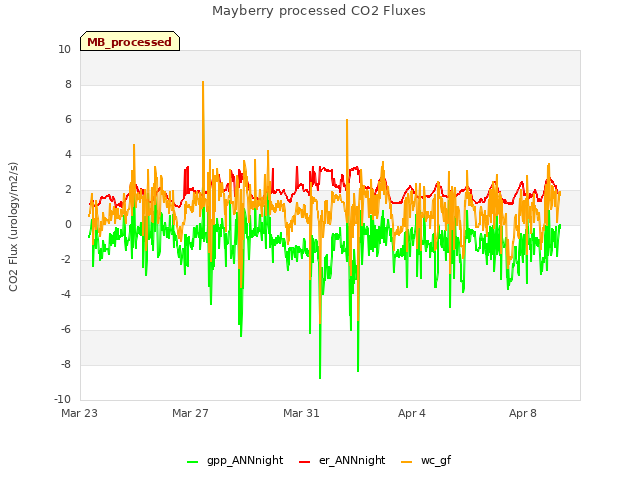Click the Apr 8 x-axis label
Viewport: 640px width, 480px height.
[x=523, y=413]
